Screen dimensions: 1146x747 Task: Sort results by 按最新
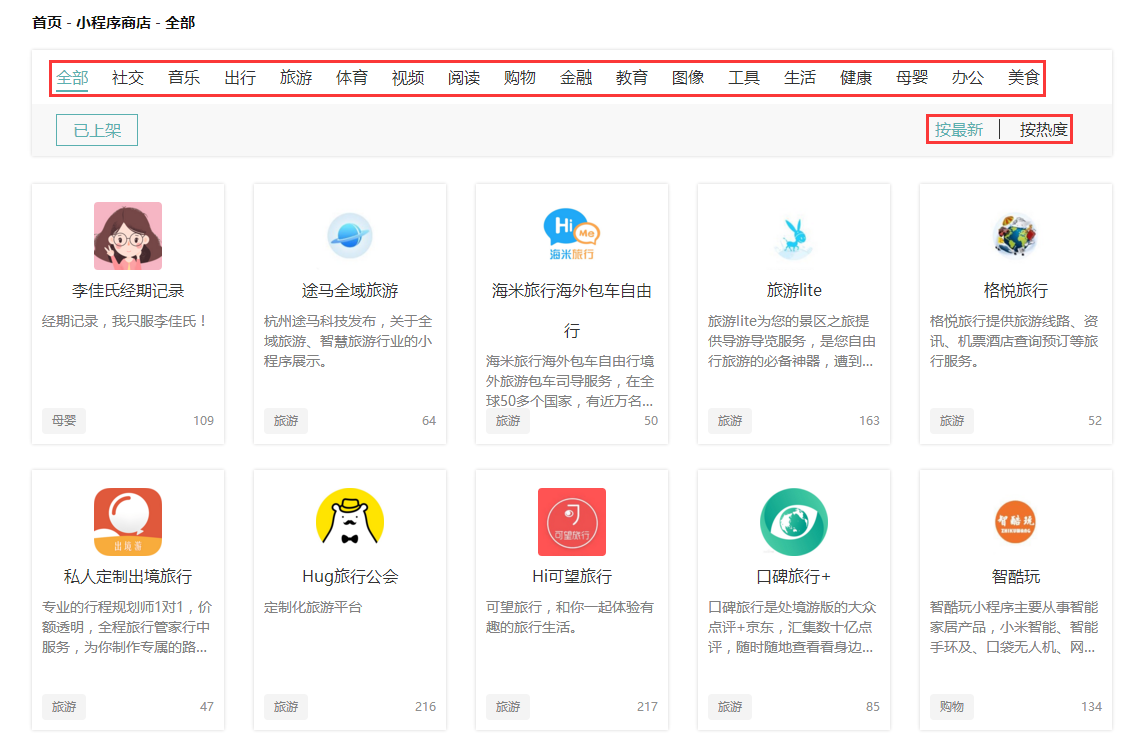click(961, 129)
